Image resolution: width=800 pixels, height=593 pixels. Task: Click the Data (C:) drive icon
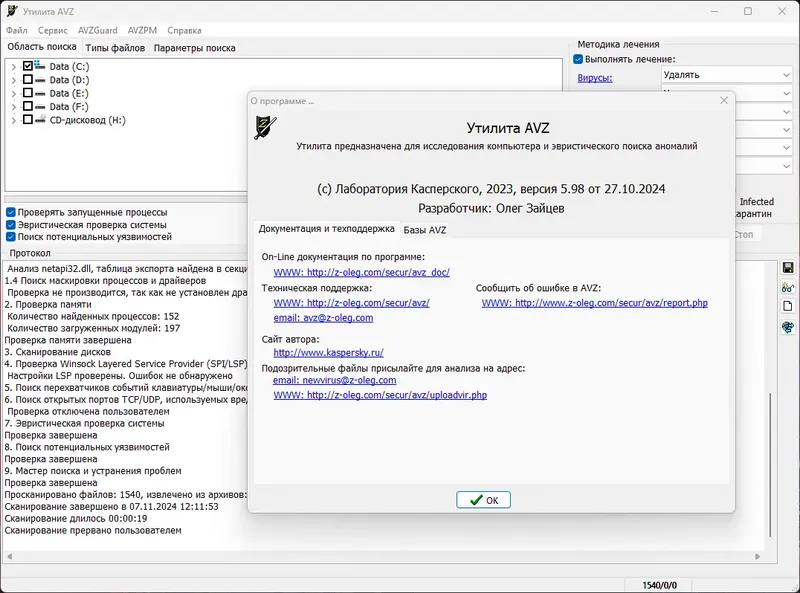[40, 65]
